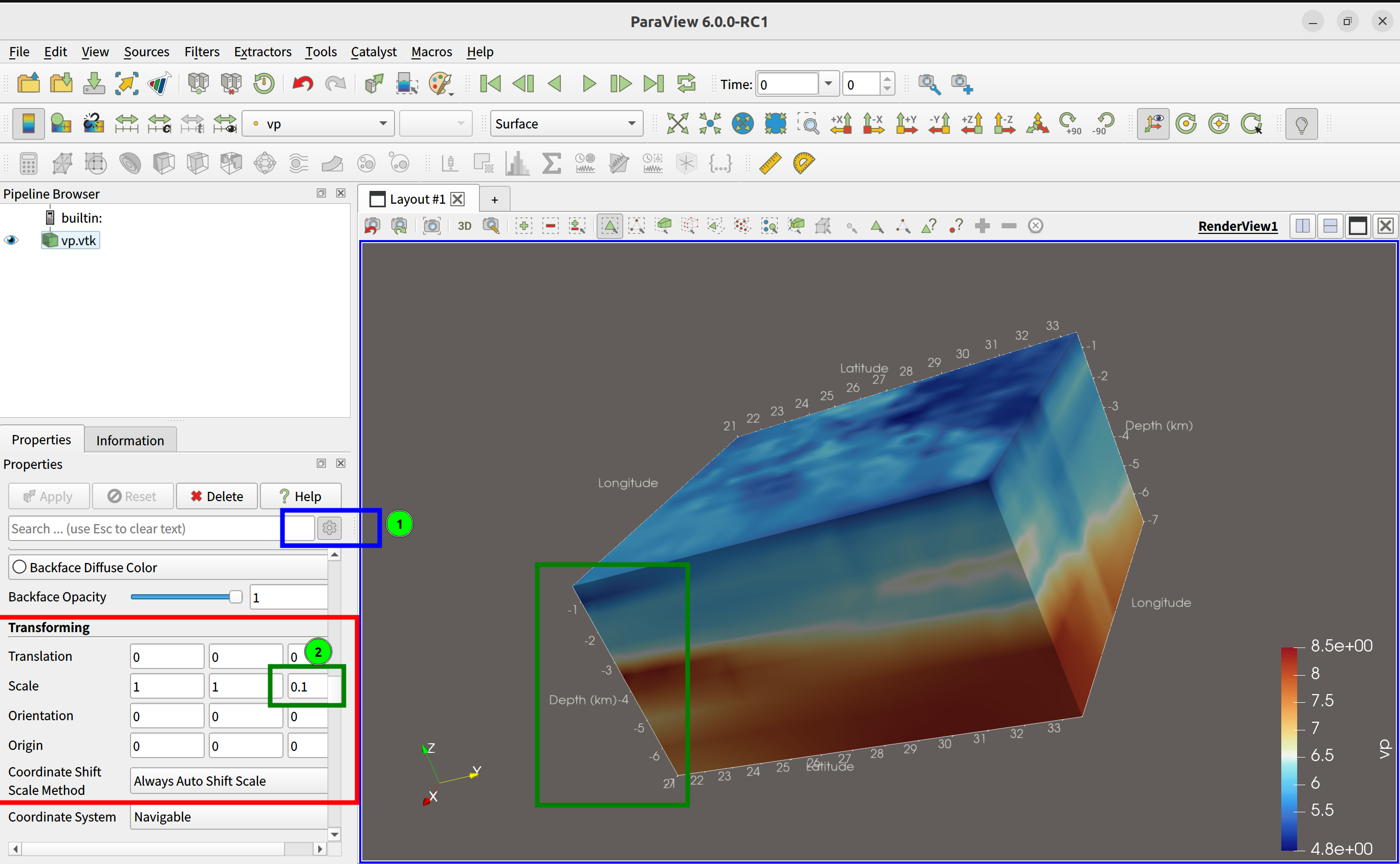Image resolution: width=1400 pixels, height=864 pixels.
Task: Click the Play animation button
Action: click(x=588, y=84)
